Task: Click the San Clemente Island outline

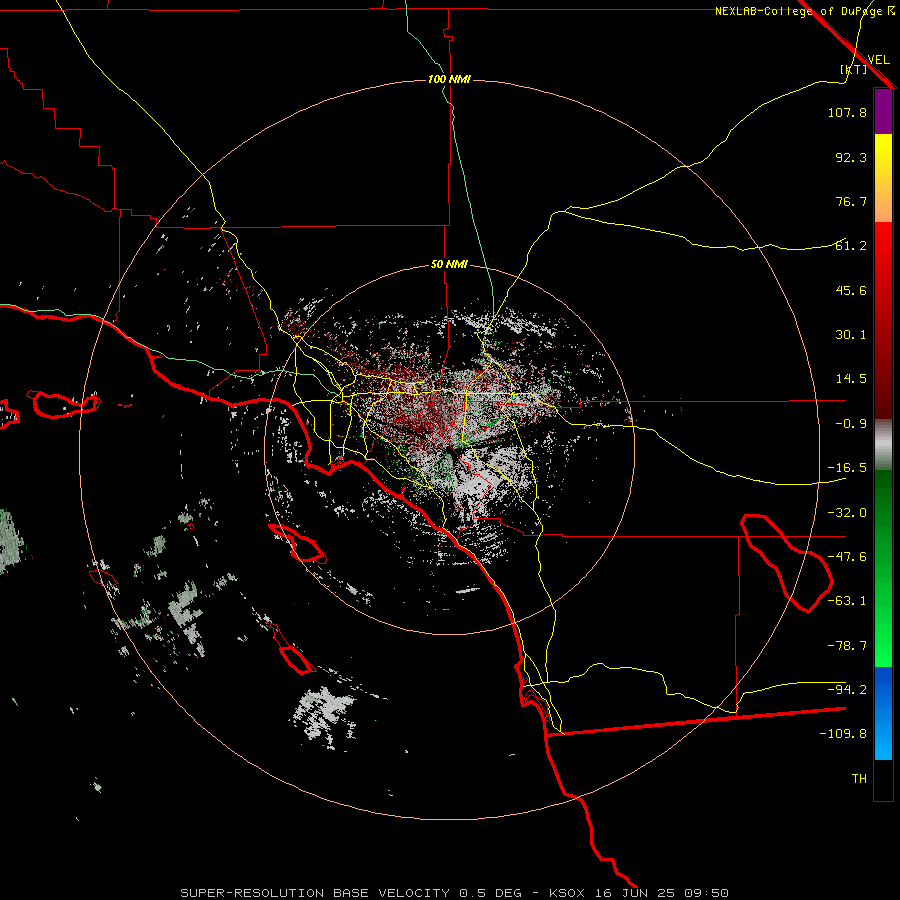Action: 293,650
